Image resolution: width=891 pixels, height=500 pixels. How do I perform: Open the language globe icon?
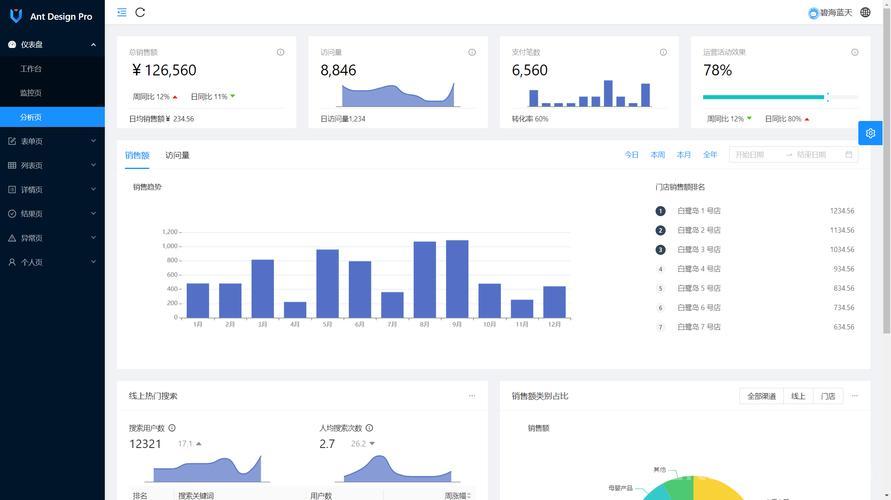pyautogui.click(x=865, y=12)
